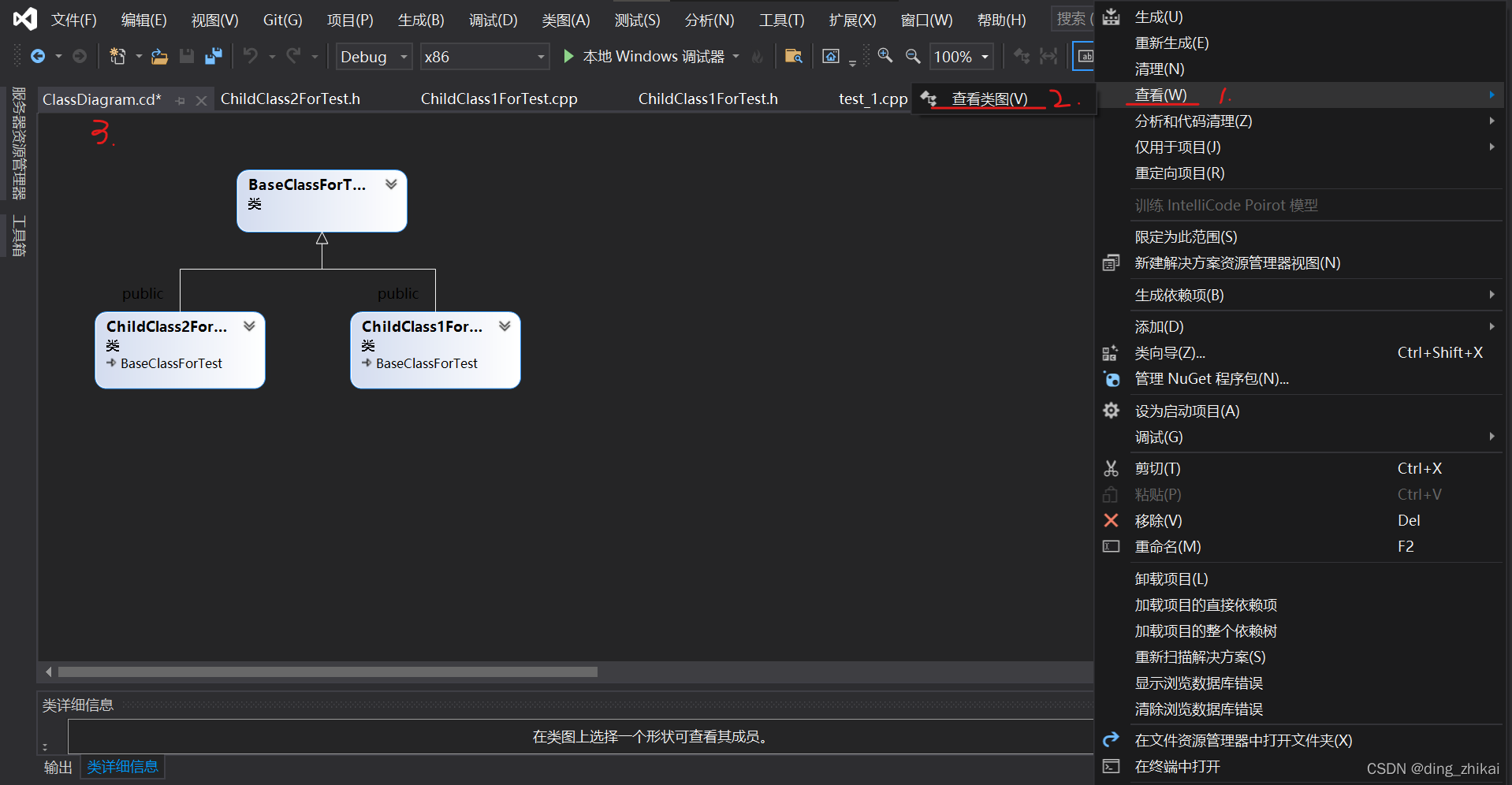Switch to the ChildClass1ForTest.cpp tab
This screenshot has height=785, width=1512.
[x=499, y=99]
